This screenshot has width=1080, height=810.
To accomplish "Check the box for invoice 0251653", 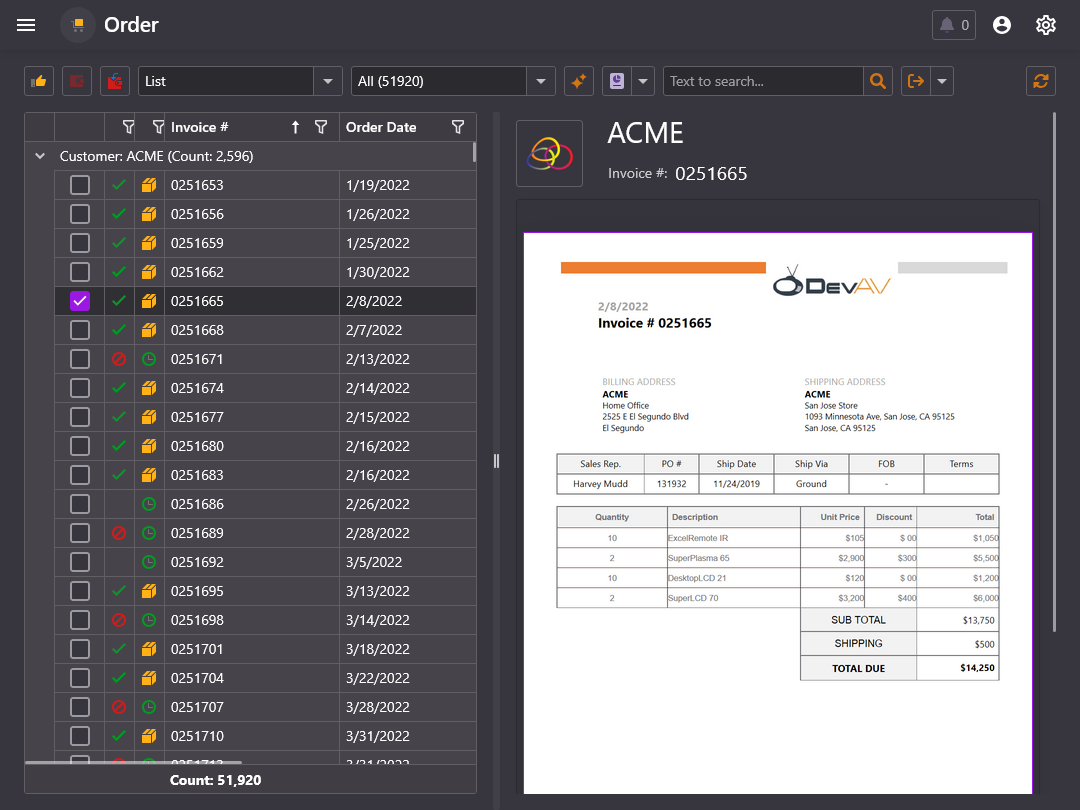I will (80, 185).
